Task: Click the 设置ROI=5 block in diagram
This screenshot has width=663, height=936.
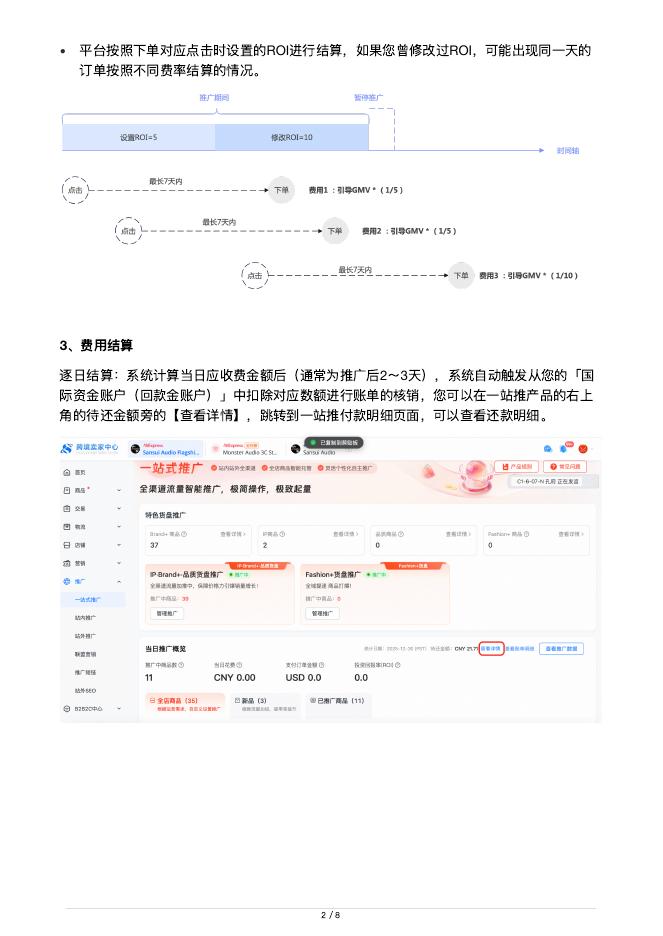Action: point(138,137)
